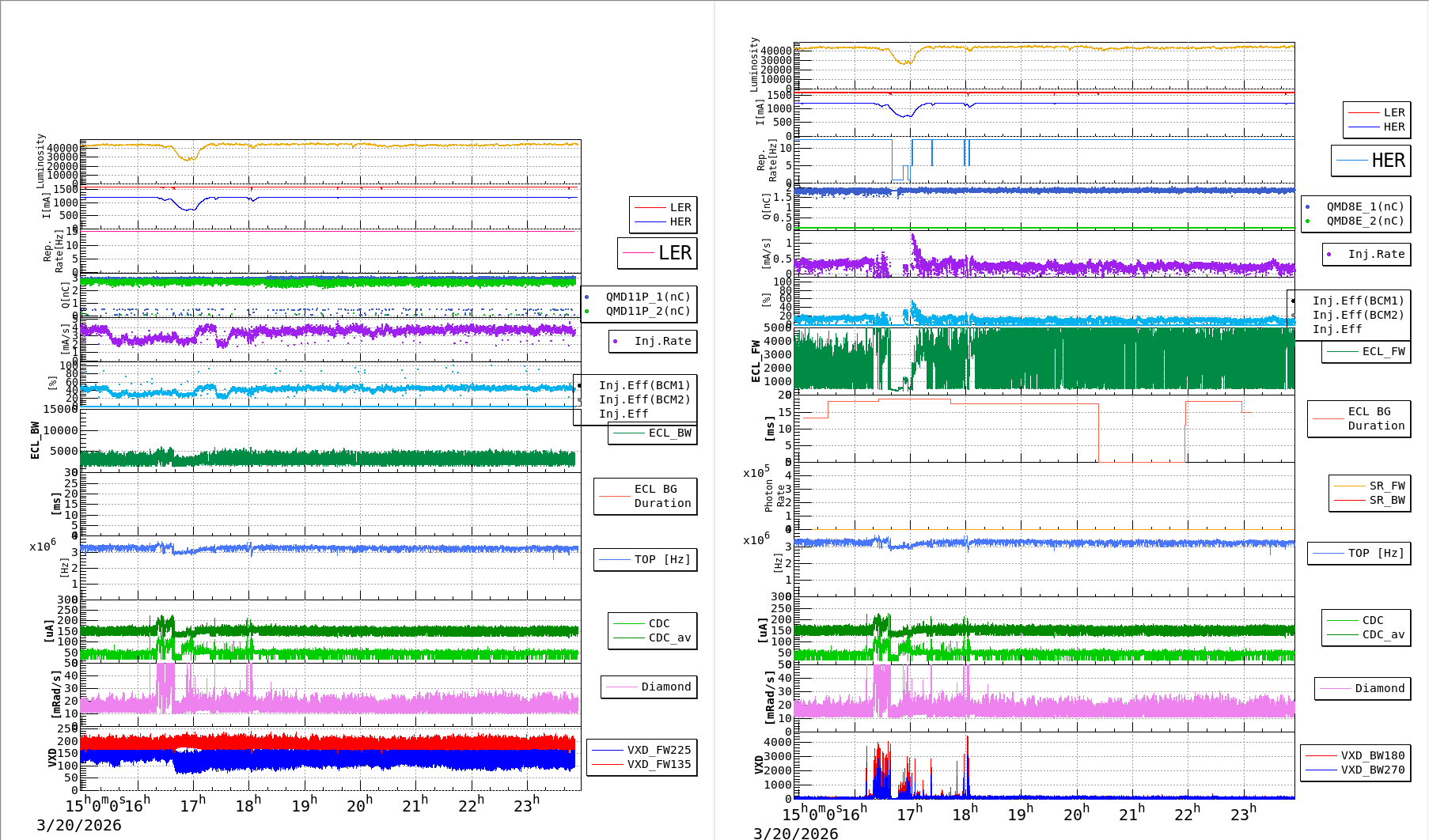Click the QMD8E_2(nC) legend entry
The height and width of the screenshot is (840, 1429).
(1364, 221)
